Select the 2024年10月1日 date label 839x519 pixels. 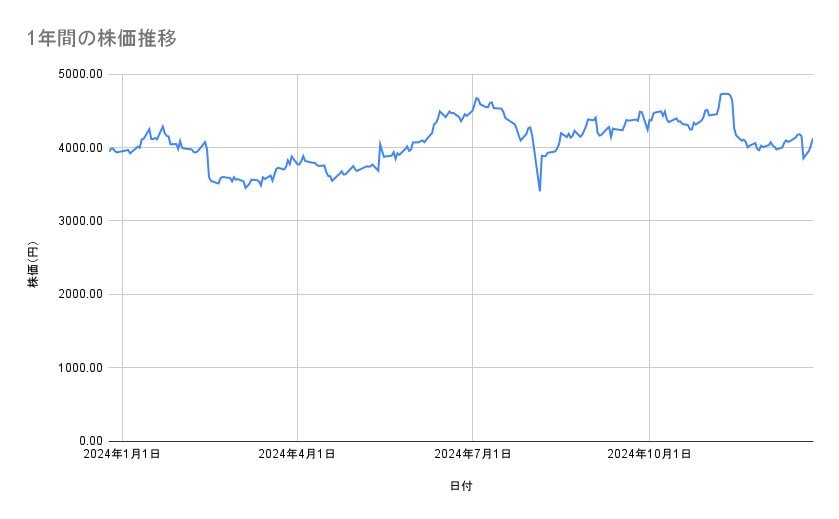[650, 455]
